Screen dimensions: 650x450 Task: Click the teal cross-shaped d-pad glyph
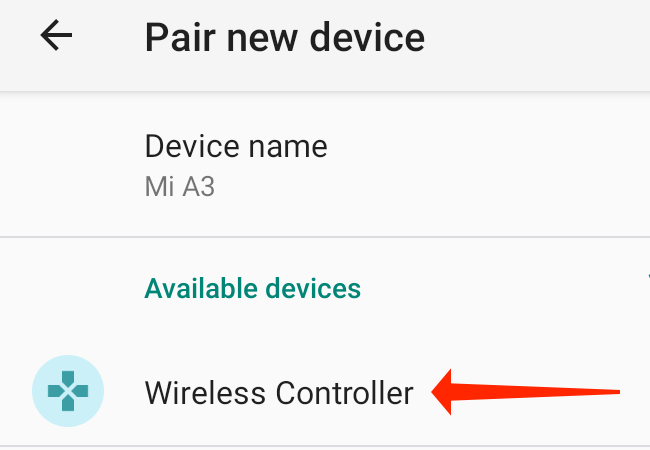point(68,391)
